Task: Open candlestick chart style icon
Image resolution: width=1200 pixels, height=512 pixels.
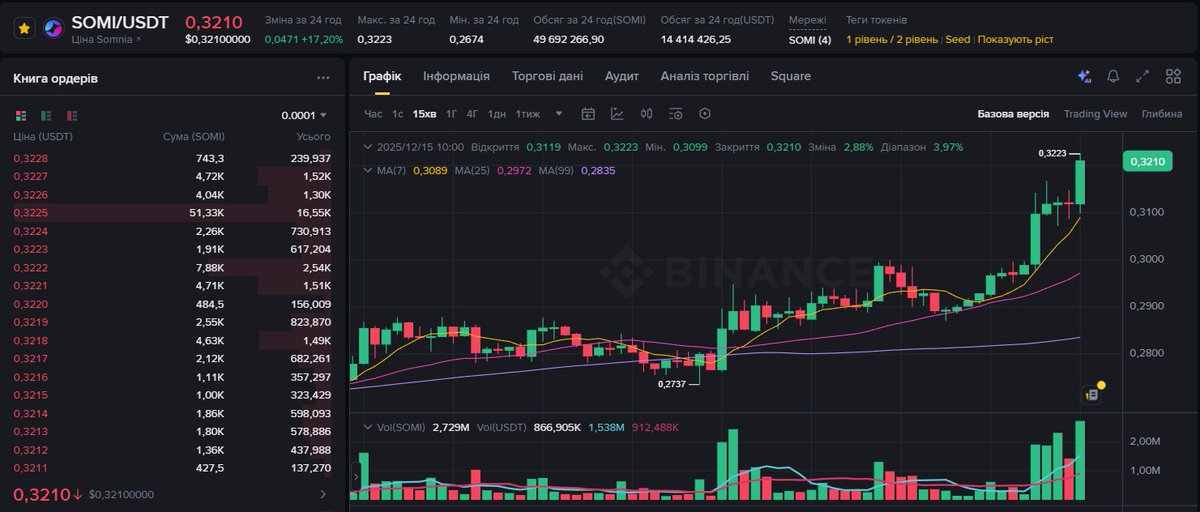Action: click(646, 114)
